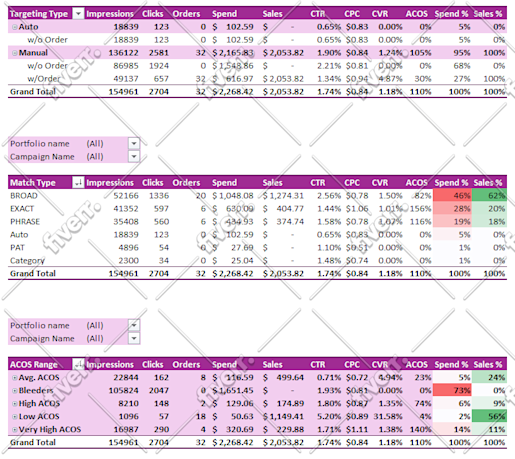Click EXACT ACOS value 156%
The width and height of the screenshot is (515, 459).
tap(421, 209)
